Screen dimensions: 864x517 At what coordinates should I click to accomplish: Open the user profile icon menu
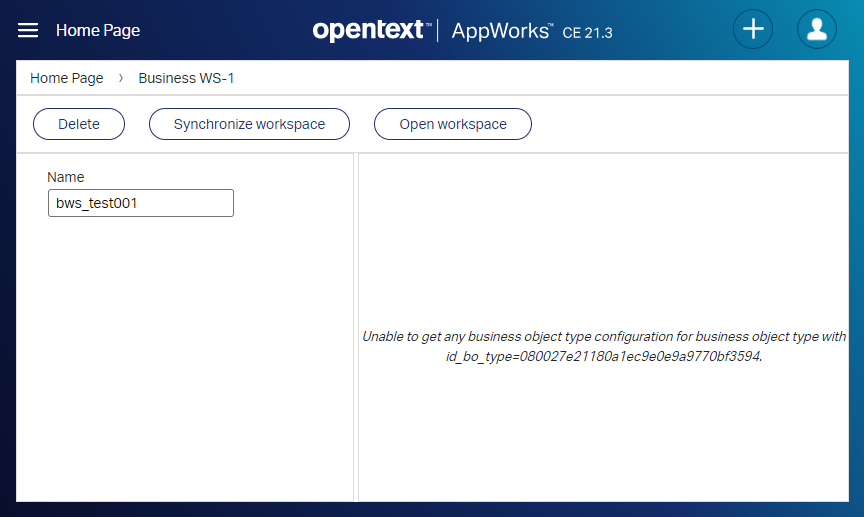pyautogui.click(x=816, y=29)
